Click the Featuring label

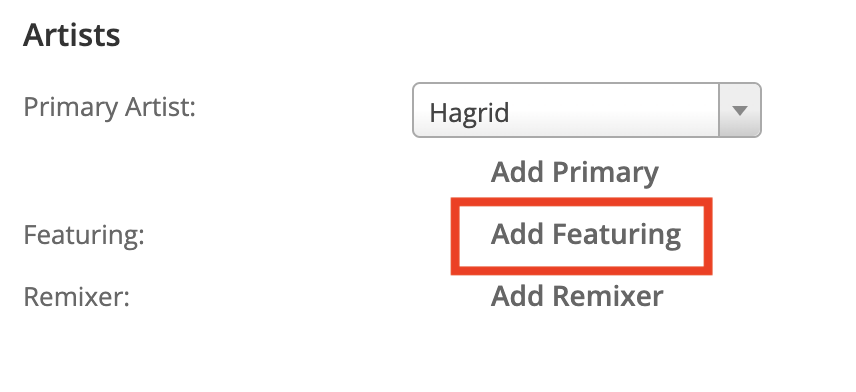pyautogui.click(x=84, y=235)
